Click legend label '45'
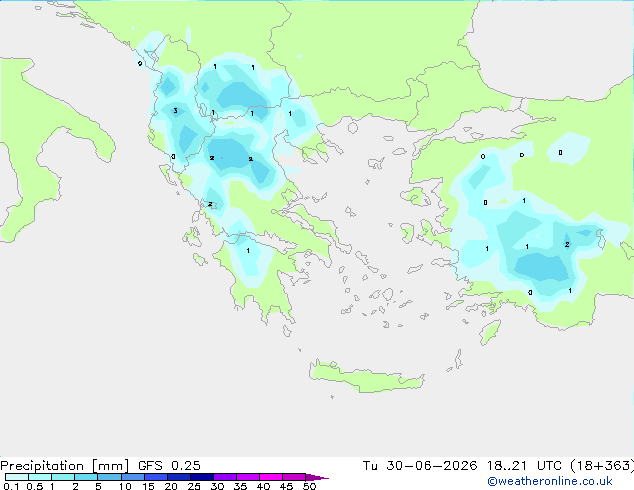The image size is (634, 490). (x=286, y=486)
